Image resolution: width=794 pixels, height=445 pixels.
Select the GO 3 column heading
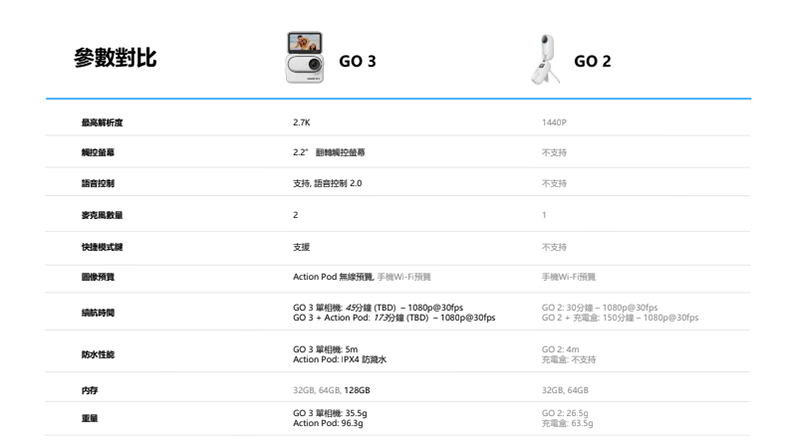pyautogui.click(x=357, y=61)
